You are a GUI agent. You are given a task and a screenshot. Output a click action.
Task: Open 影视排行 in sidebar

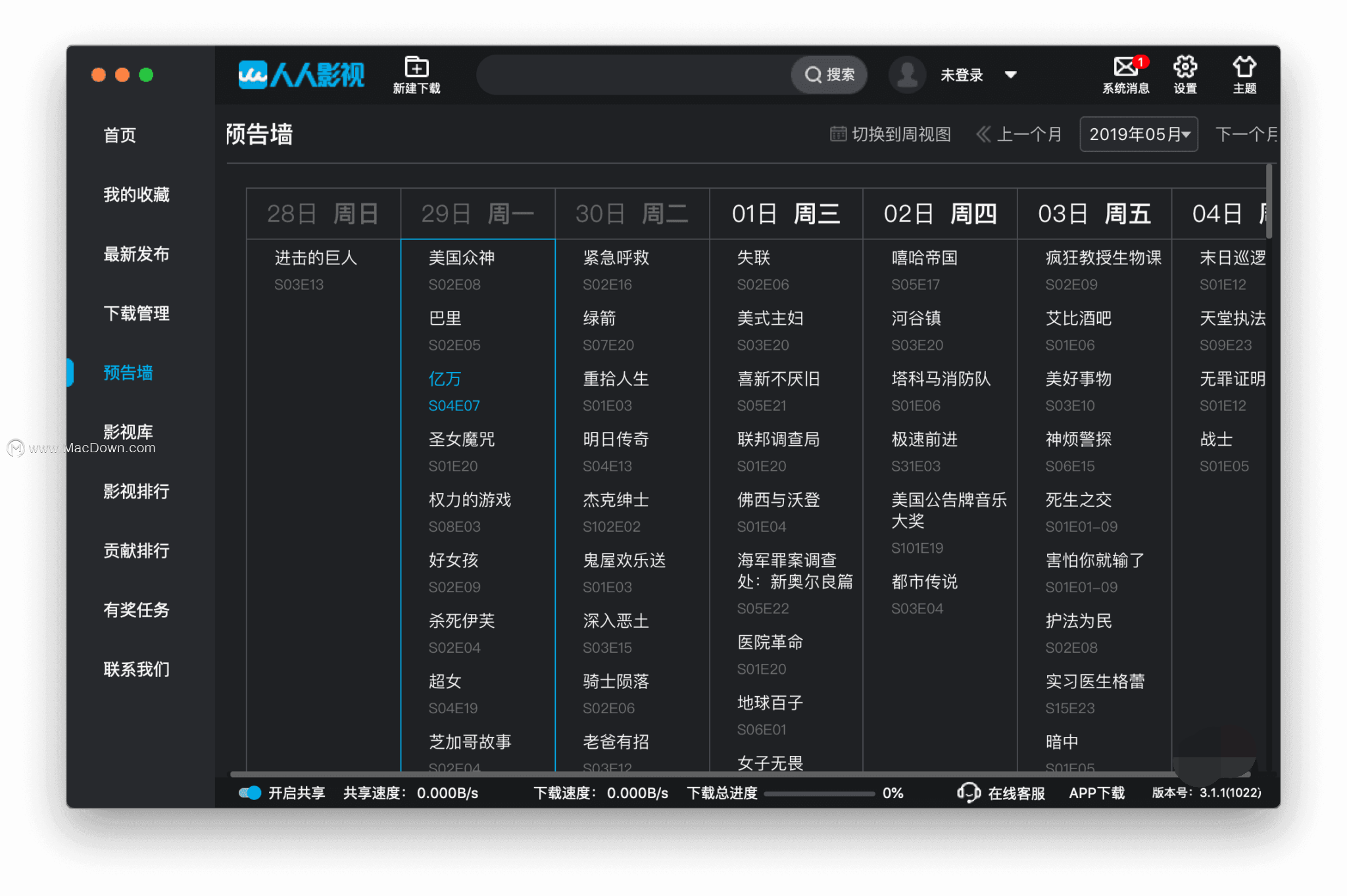click(x=136, y=491)
